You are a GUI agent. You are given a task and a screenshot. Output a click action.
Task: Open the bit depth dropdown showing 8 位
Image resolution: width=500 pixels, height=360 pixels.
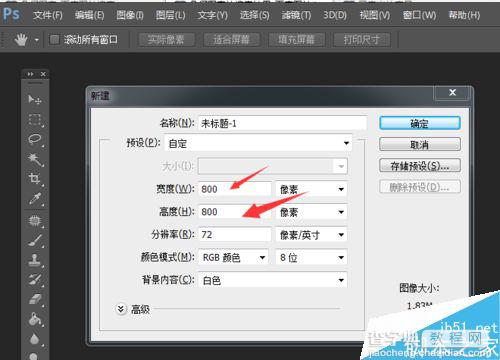[311, 257]
